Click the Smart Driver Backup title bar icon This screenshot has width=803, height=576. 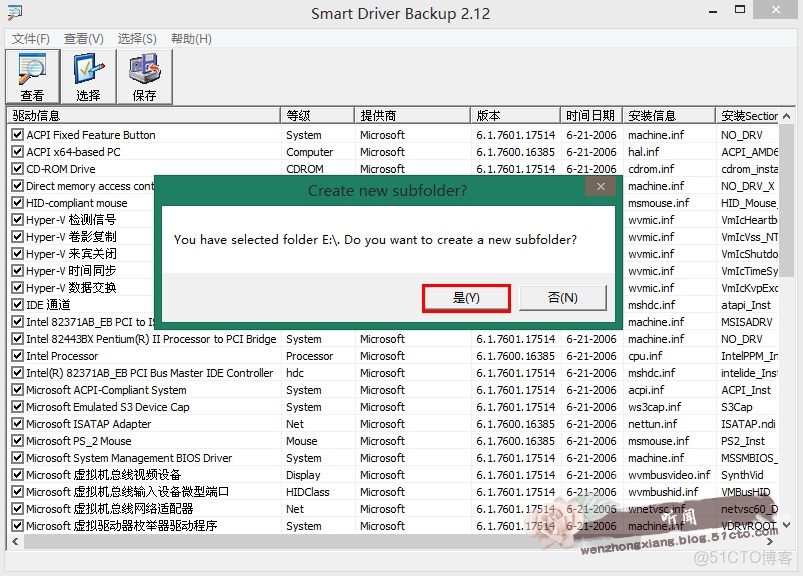(14, 11)
